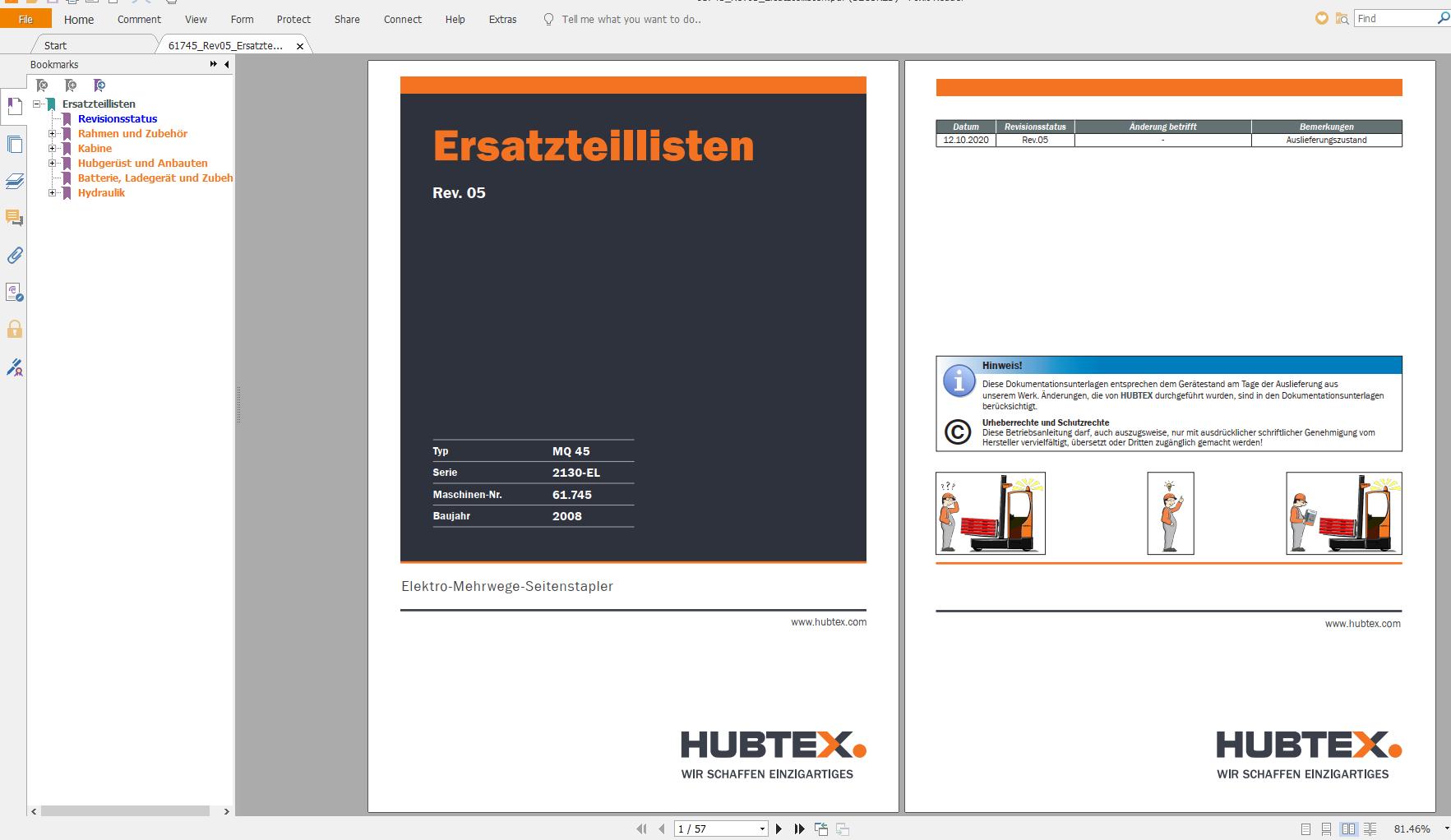Click the orange heart favorites icon
Image resolution: width=1451 pixels, height=840 pixels.
point(1322,18)
